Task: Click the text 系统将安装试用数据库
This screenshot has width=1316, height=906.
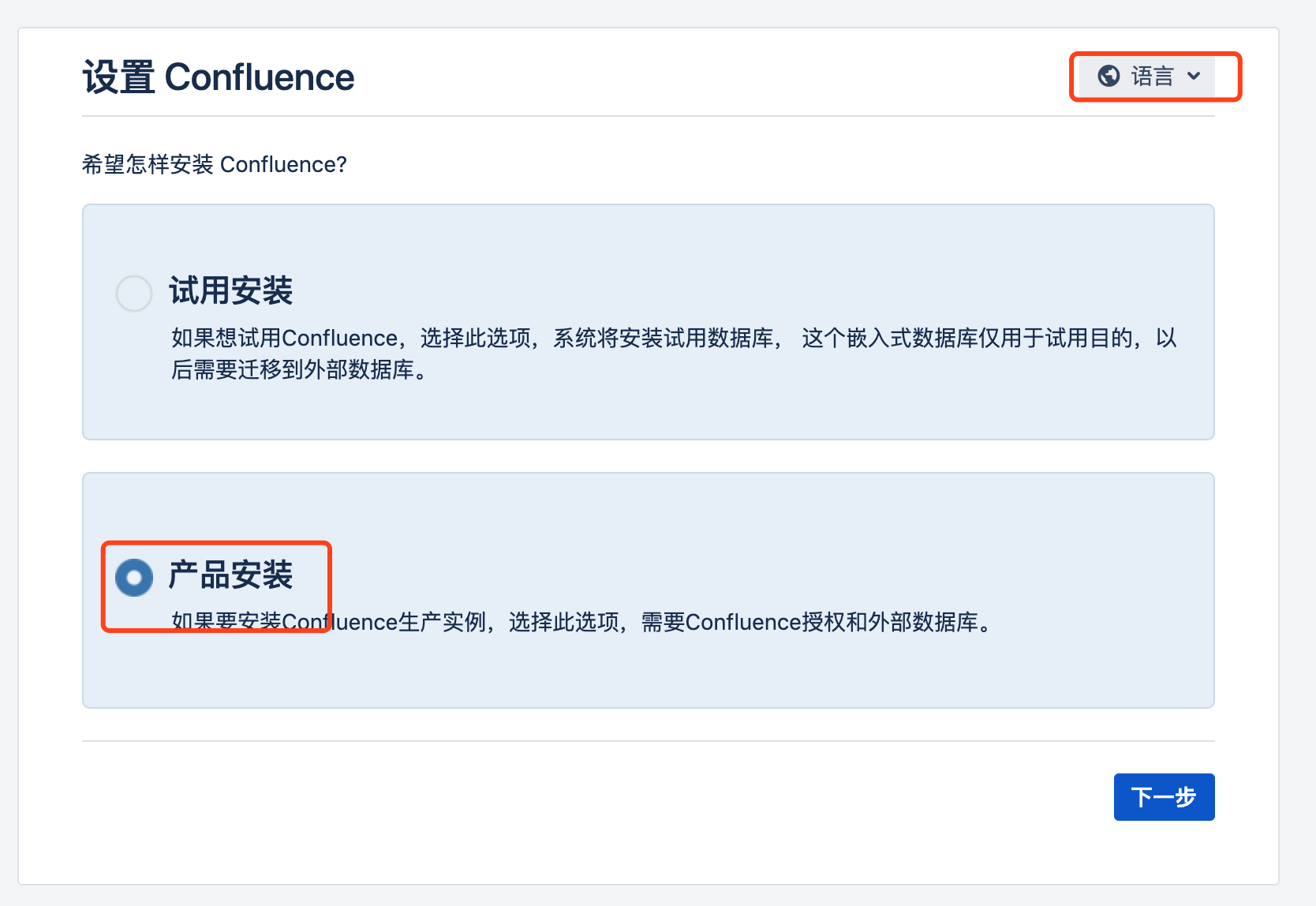Action: [663, 339]
